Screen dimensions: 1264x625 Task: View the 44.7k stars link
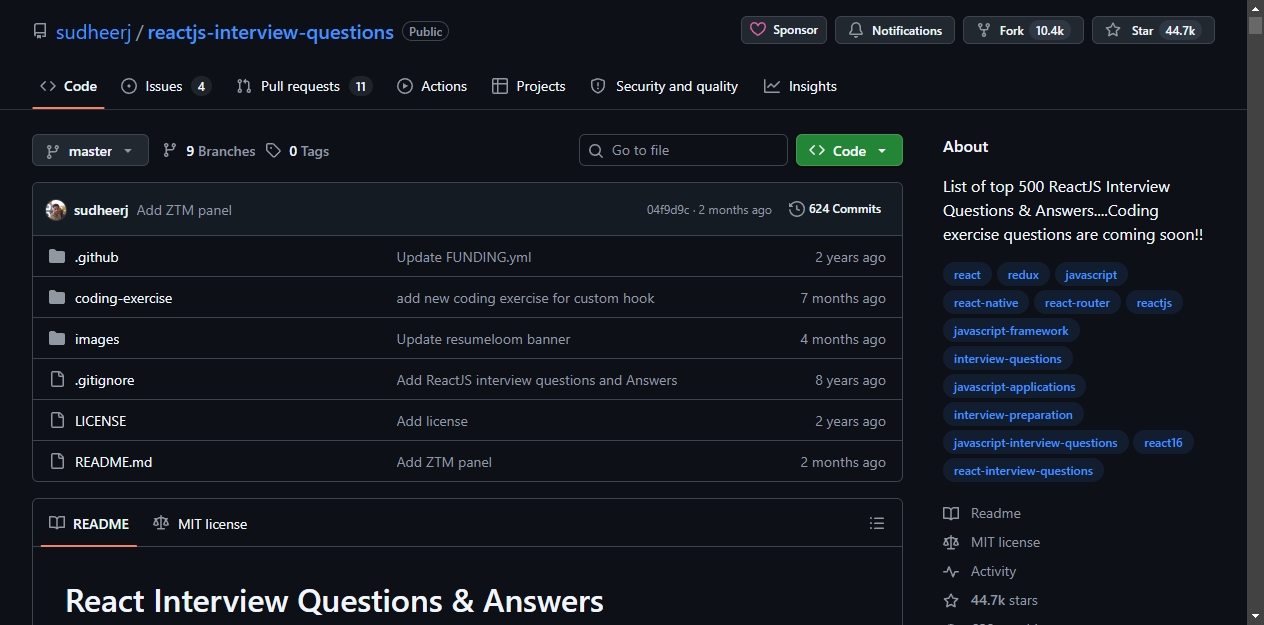(991, 600)
